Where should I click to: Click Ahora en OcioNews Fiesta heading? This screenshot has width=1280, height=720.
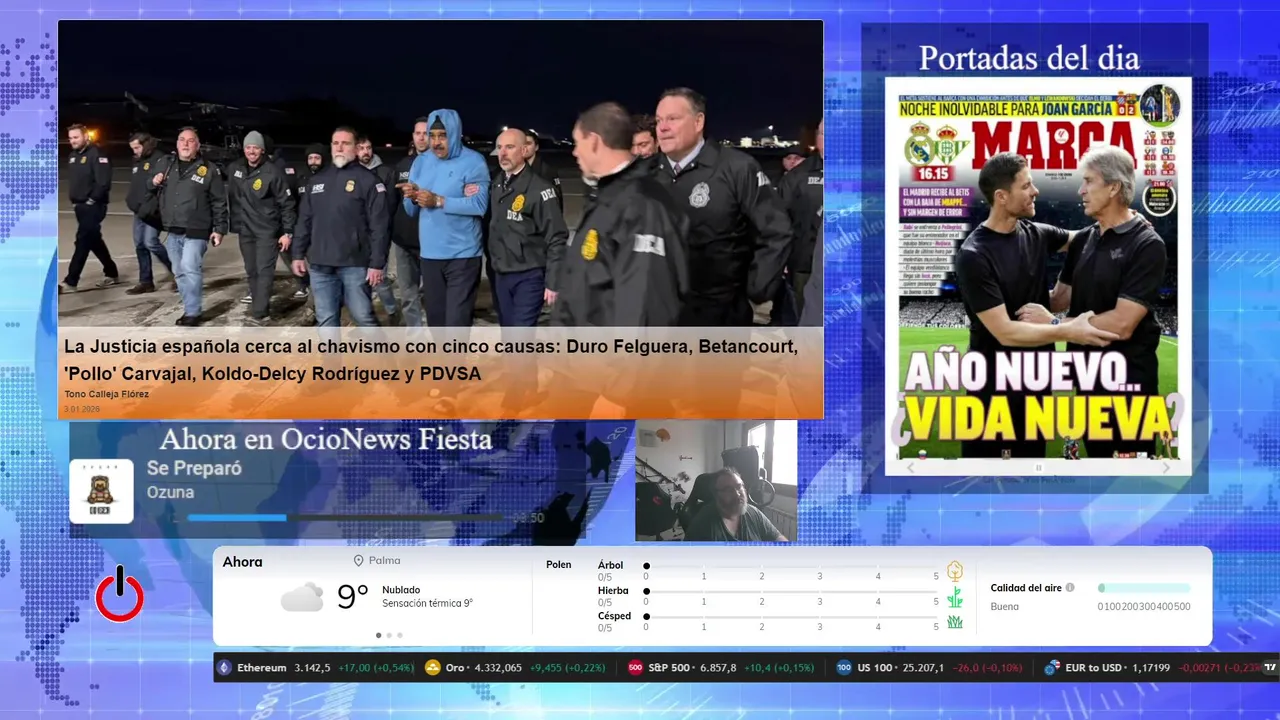(x=326, y=439)
